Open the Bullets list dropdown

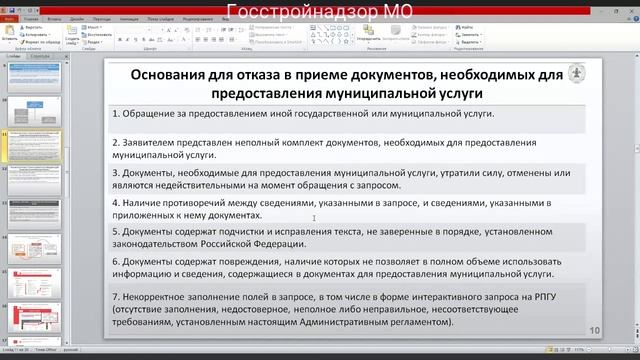[x=199, y=30]
